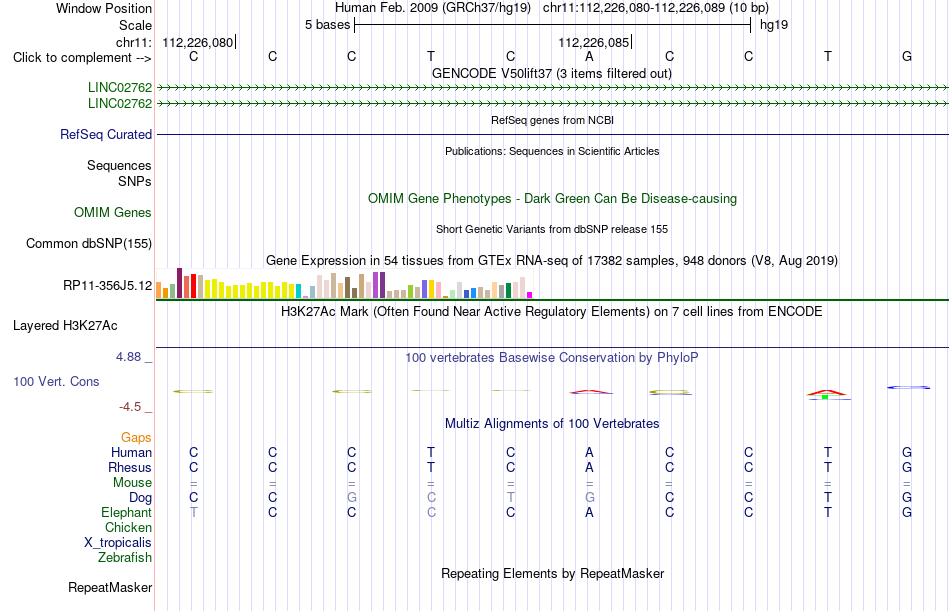Click base A in the Elephant alignment row

[589, 512]
